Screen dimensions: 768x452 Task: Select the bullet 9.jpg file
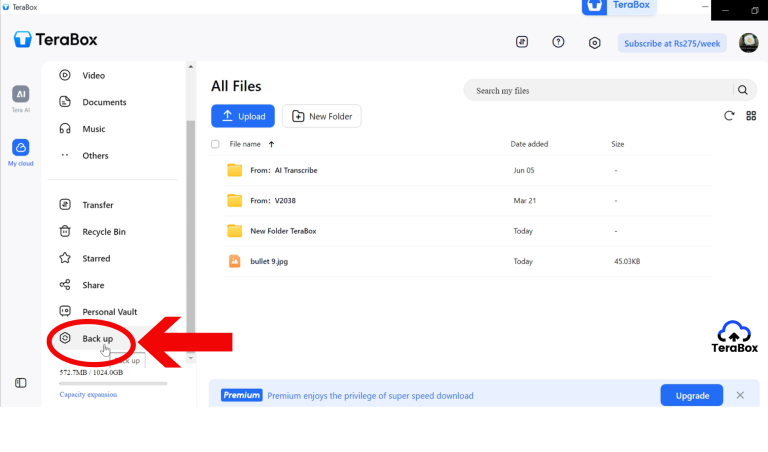click(x=269, y=262)
